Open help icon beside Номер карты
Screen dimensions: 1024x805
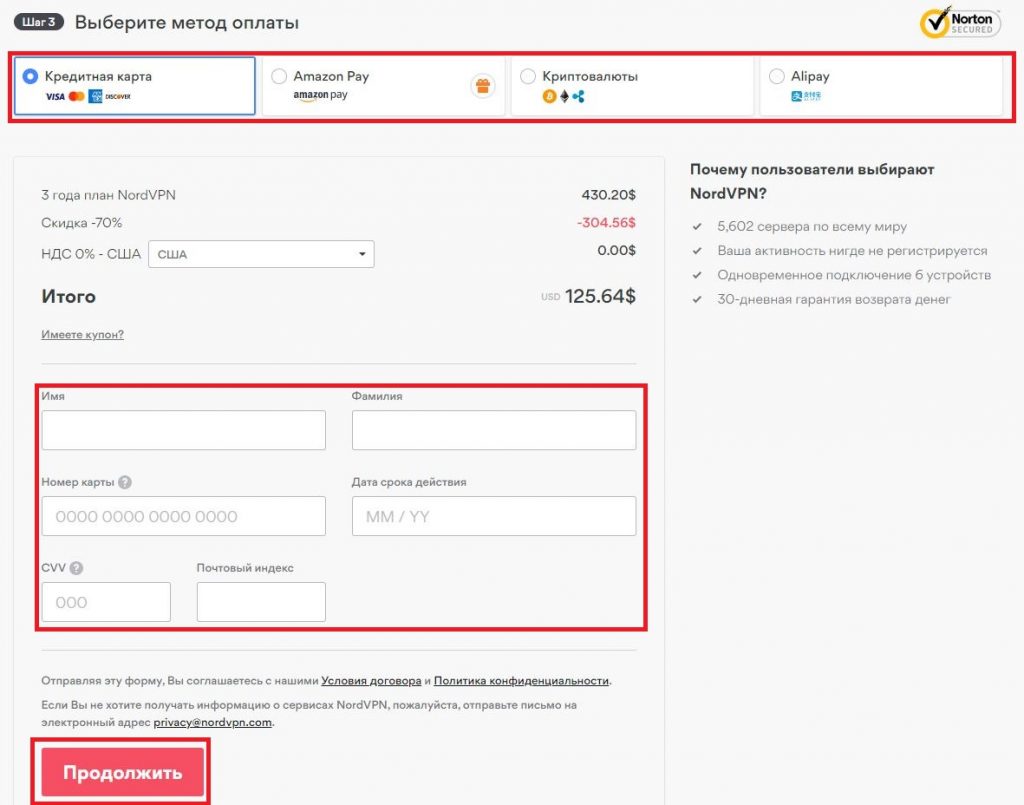tap(125, 482)
